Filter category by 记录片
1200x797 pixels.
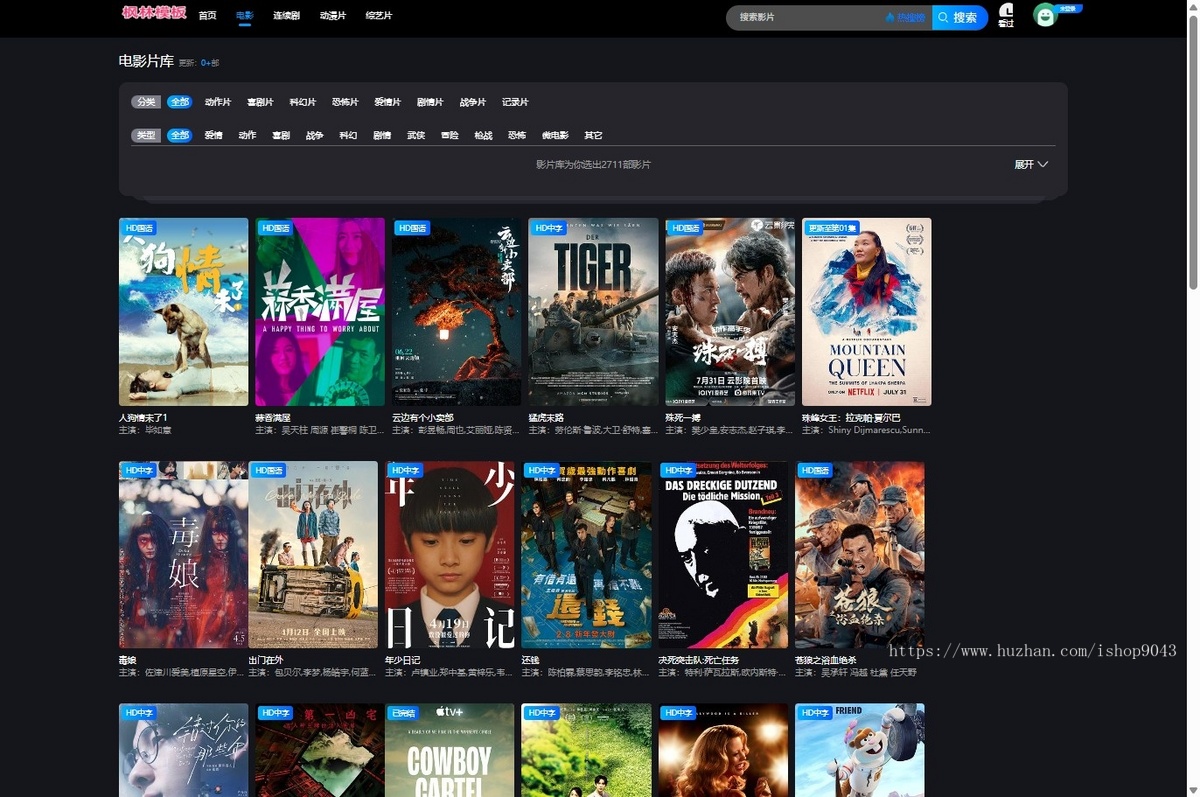[515, 102]
